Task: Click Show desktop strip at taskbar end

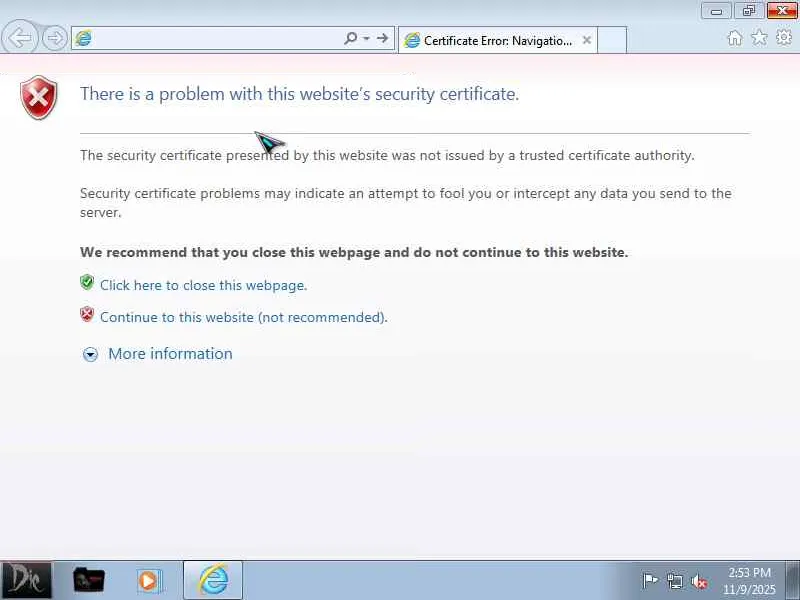Action: tap(793, 580)
